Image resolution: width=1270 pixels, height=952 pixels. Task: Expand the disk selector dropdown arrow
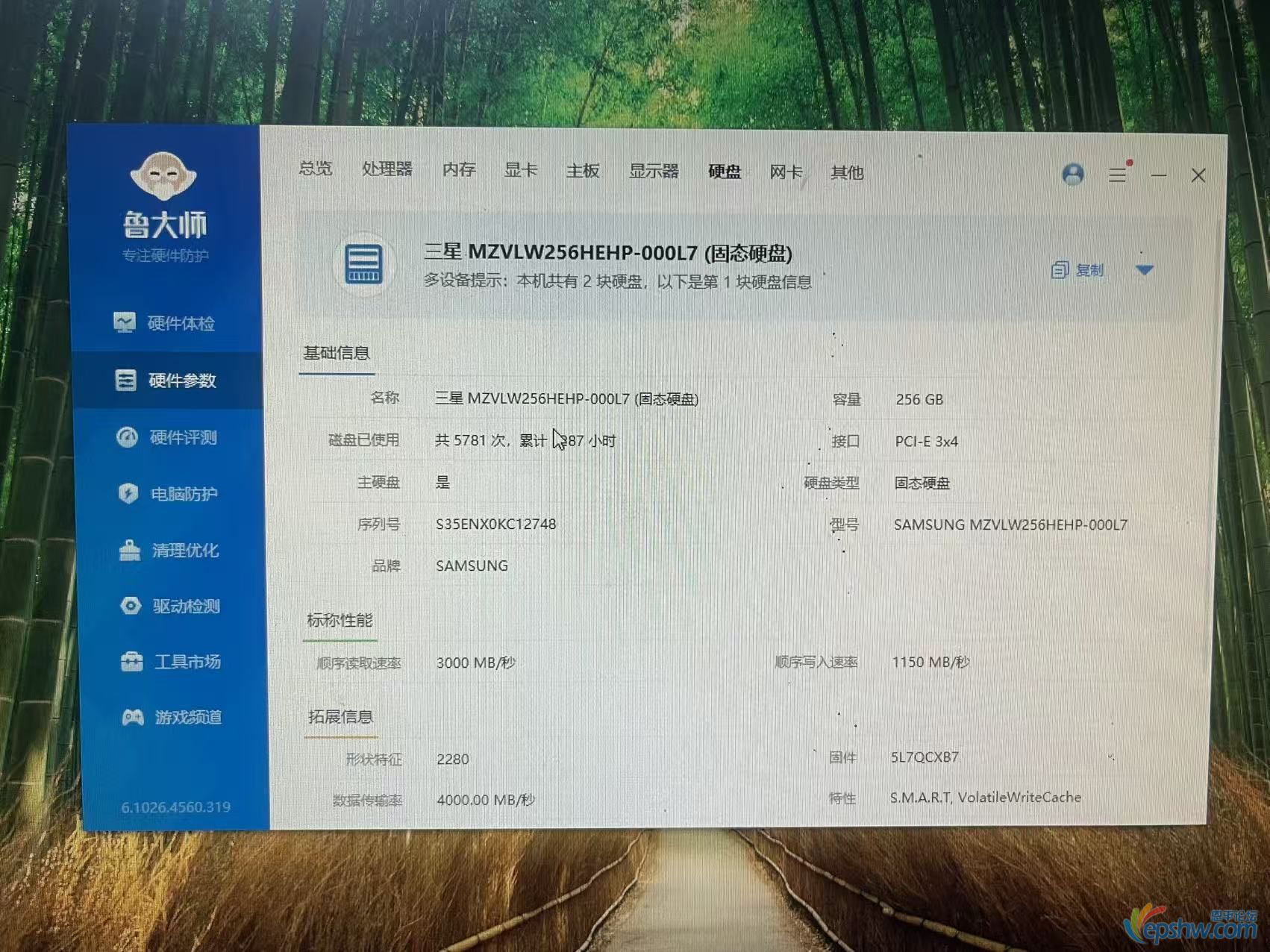[1145, 270]
